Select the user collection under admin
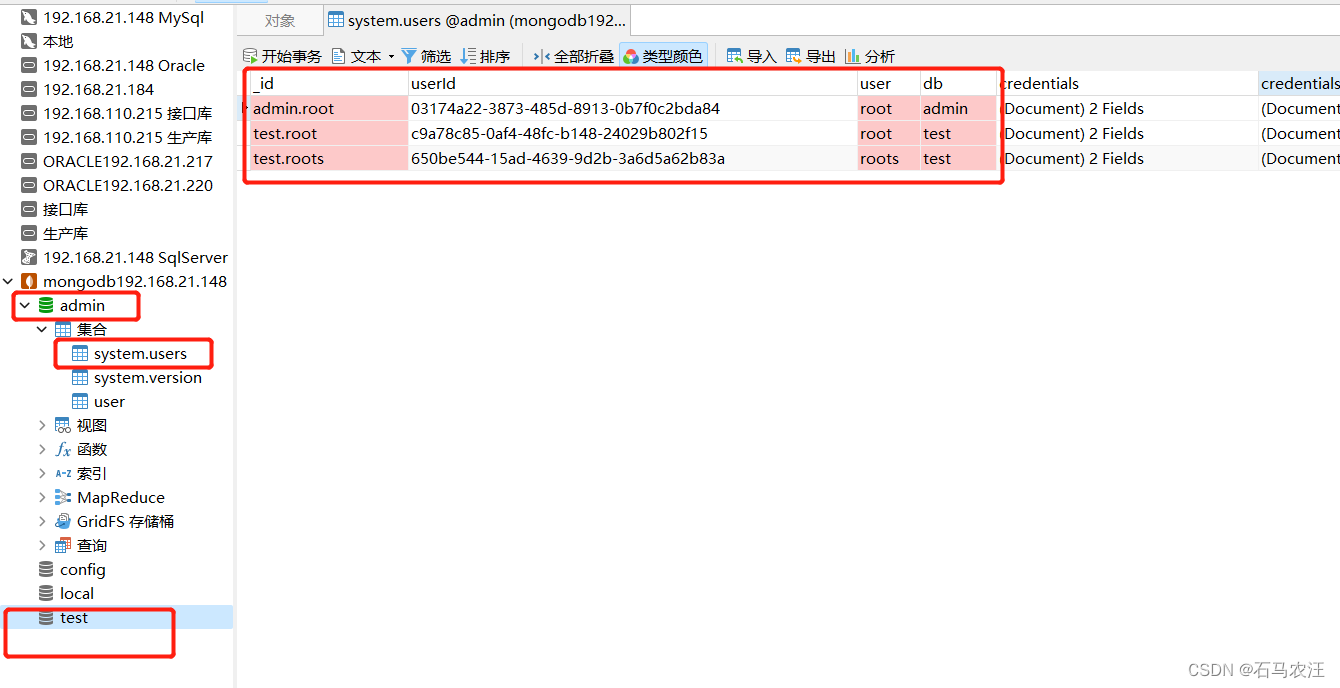 click(109, 401)
